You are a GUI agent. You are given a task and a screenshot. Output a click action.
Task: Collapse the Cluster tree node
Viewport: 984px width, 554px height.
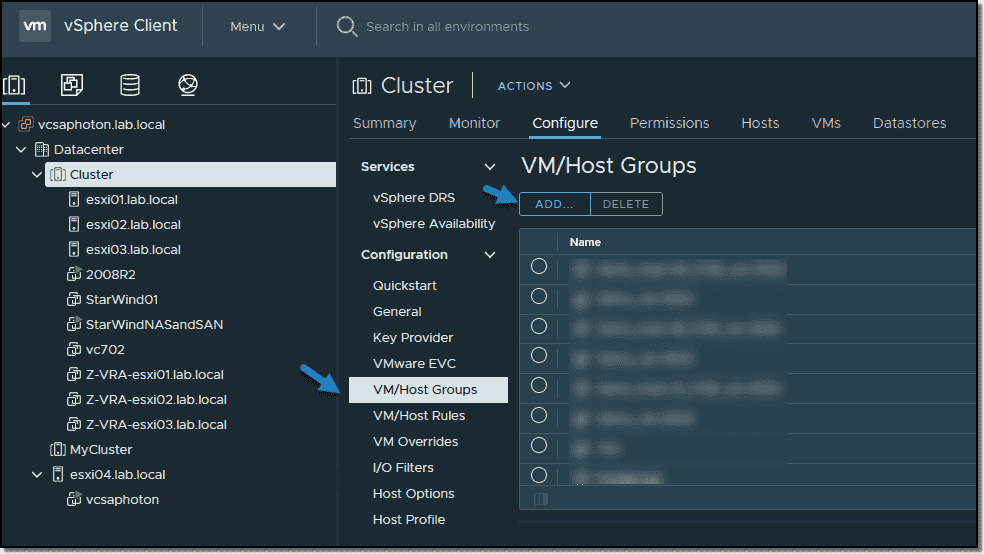37,174
